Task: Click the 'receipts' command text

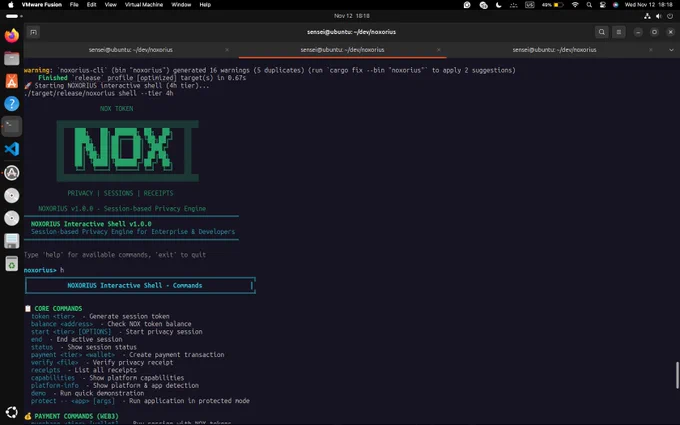Action: pos(45,370)
